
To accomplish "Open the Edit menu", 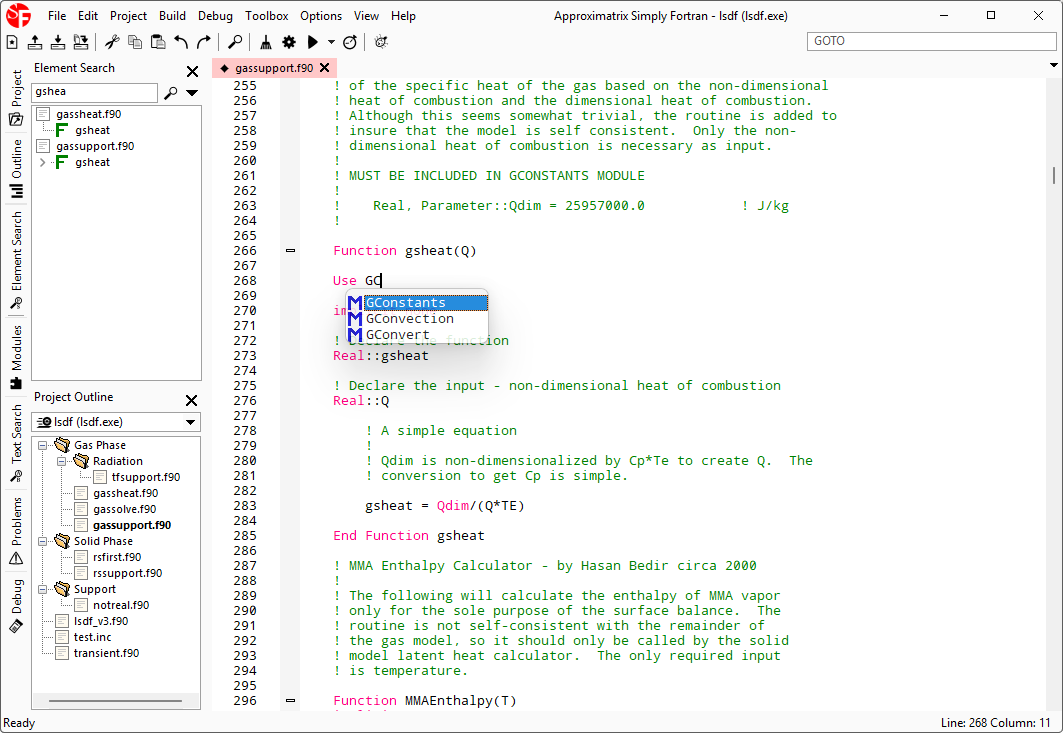I will [x=88, y=16].
